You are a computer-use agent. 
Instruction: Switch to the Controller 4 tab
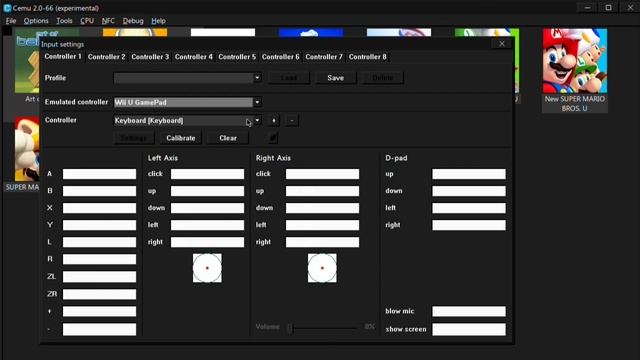coord(193,57)
